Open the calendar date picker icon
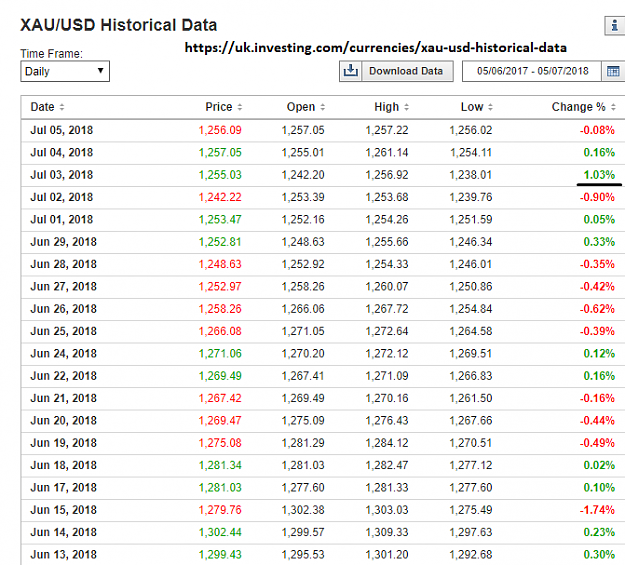Screen dimensions: 625x565 613,71
